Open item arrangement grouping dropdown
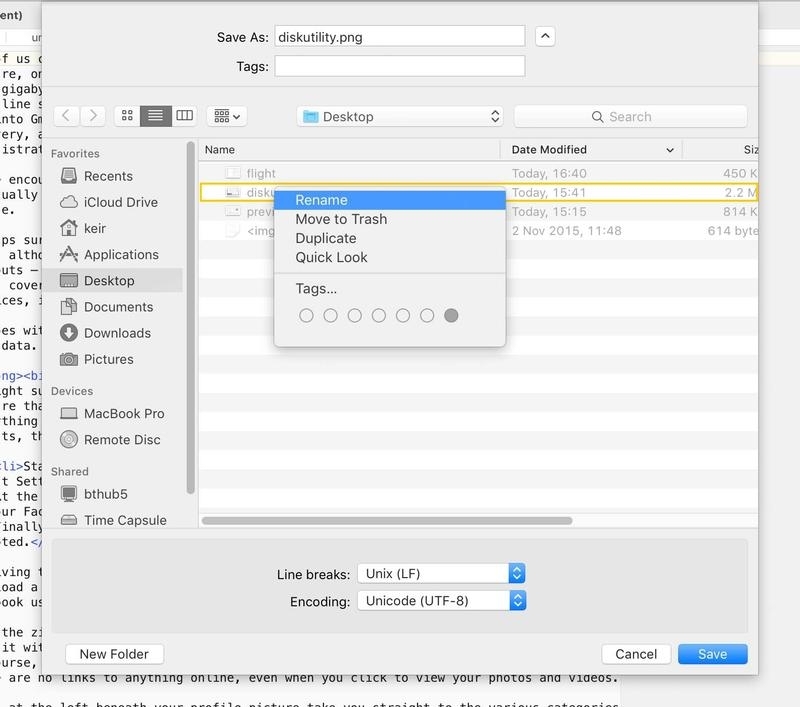 [x=227, y=116]
